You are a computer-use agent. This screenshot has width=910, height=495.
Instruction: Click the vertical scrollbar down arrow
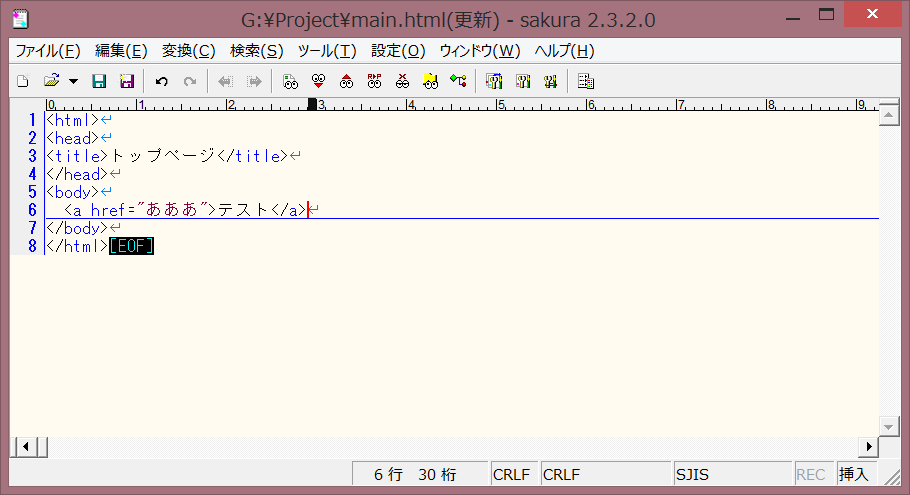889,427
